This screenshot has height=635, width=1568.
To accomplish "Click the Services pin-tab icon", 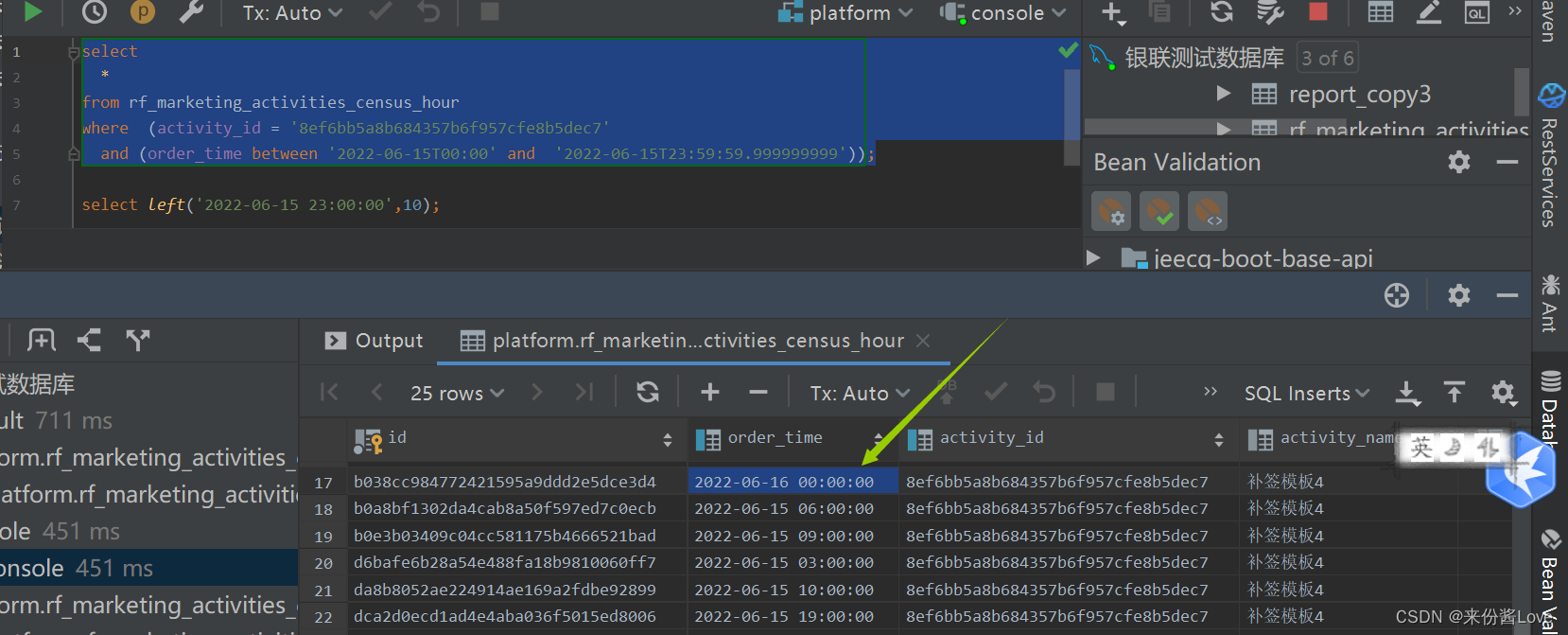I will click(42, 341).
